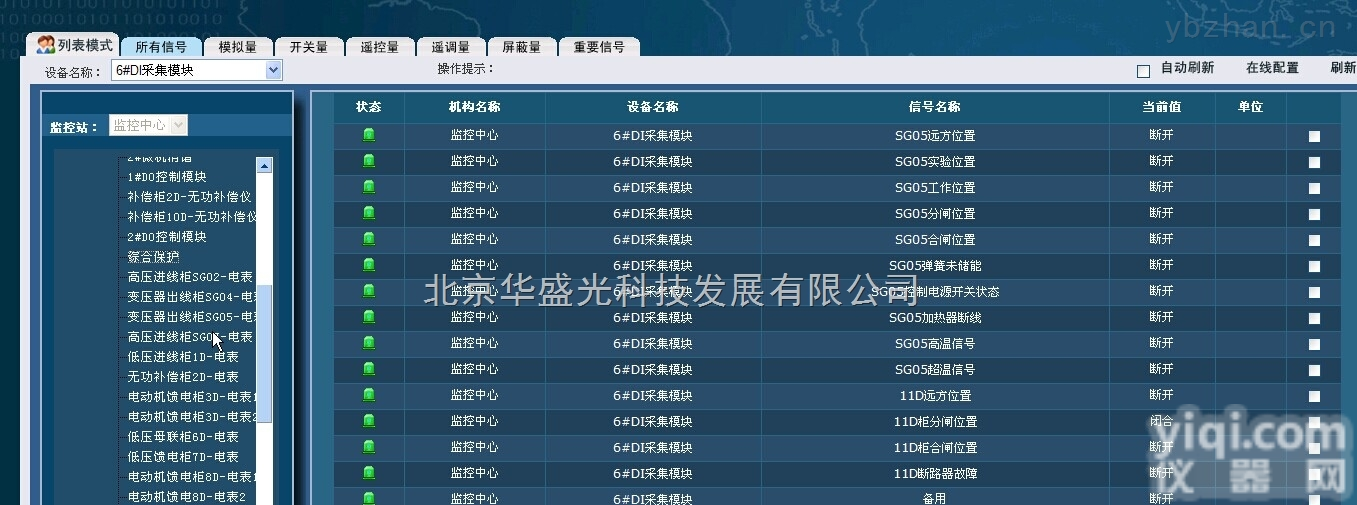This screenshot has height=505, width=1357.
Task: Select 补偿柜10D-无功补偿仪 in the device tree
Action: click(x=192, y=217)
